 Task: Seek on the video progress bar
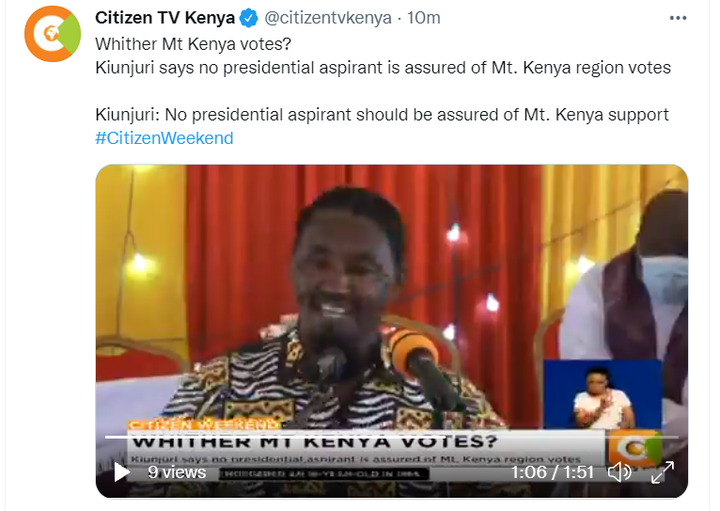coord(392,437)
